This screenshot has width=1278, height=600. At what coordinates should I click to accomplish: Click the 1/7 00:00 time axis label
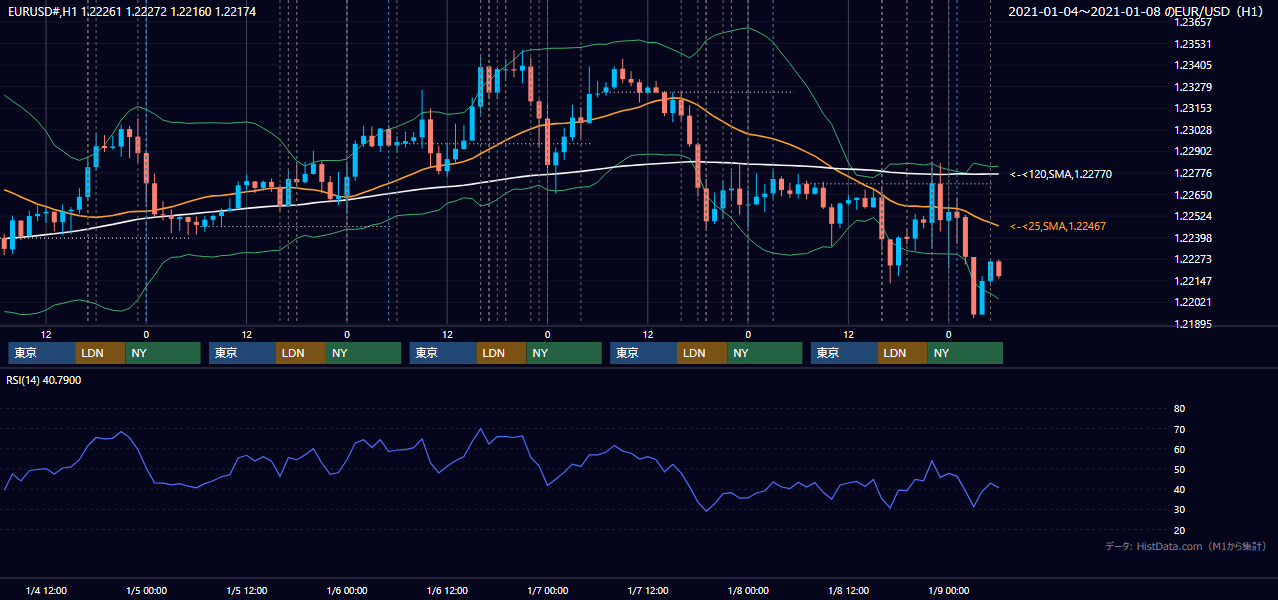pyautogui.click(x=547, y=590)
